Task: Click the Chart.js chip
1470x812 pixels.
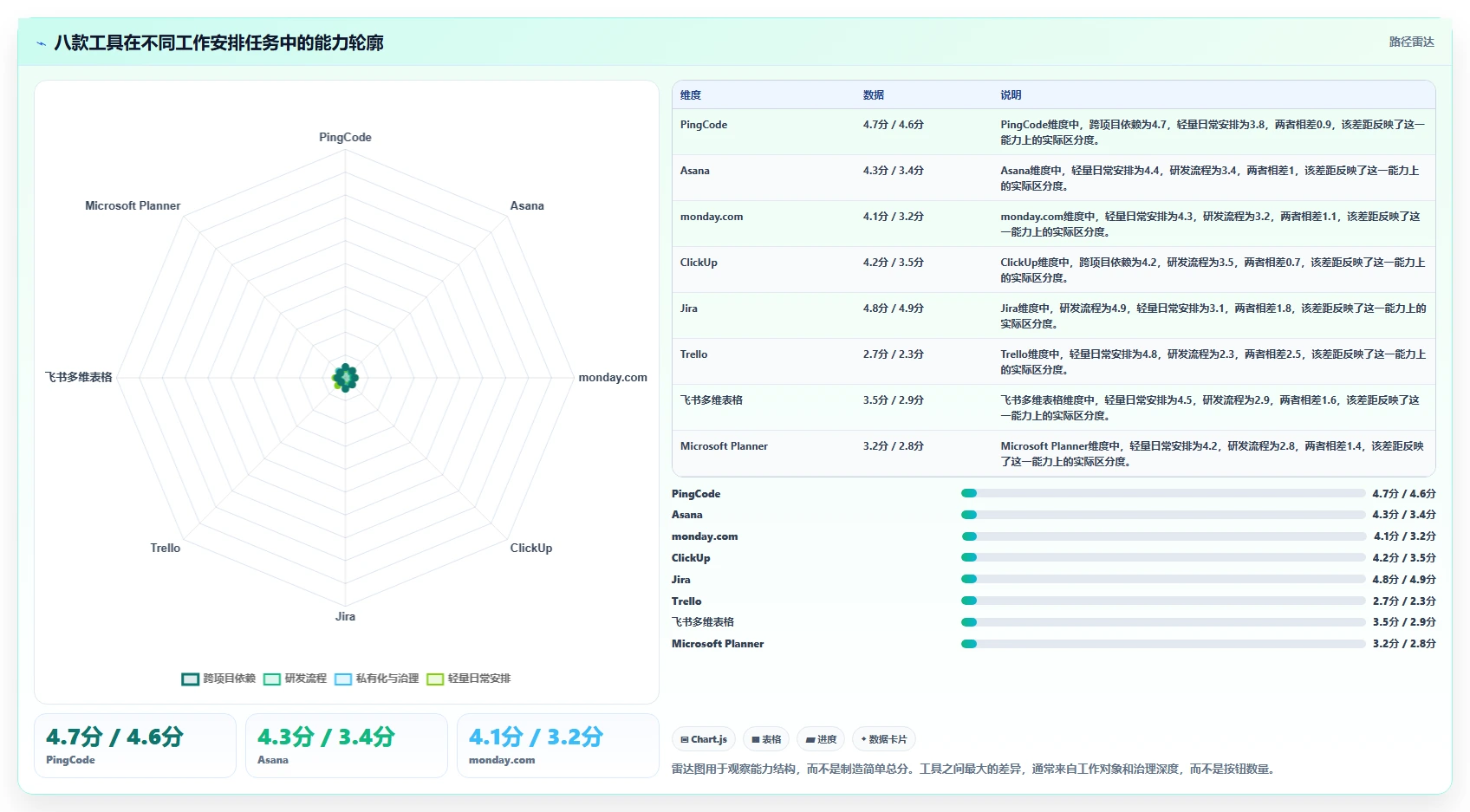Action: tap(704, 739)
